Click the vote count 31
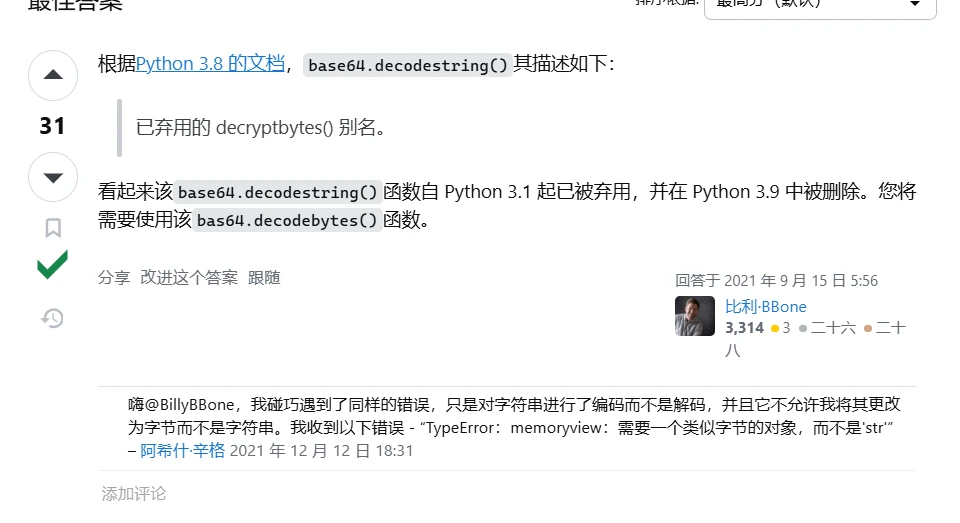This screenshot has height=523, width=960. click(x=53, y=126)
